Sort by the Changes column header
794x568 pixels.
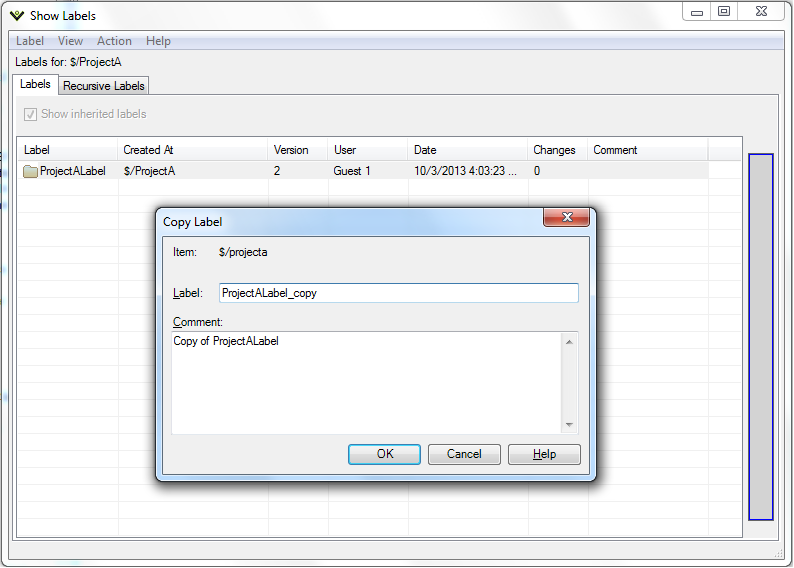coord(557,150)
